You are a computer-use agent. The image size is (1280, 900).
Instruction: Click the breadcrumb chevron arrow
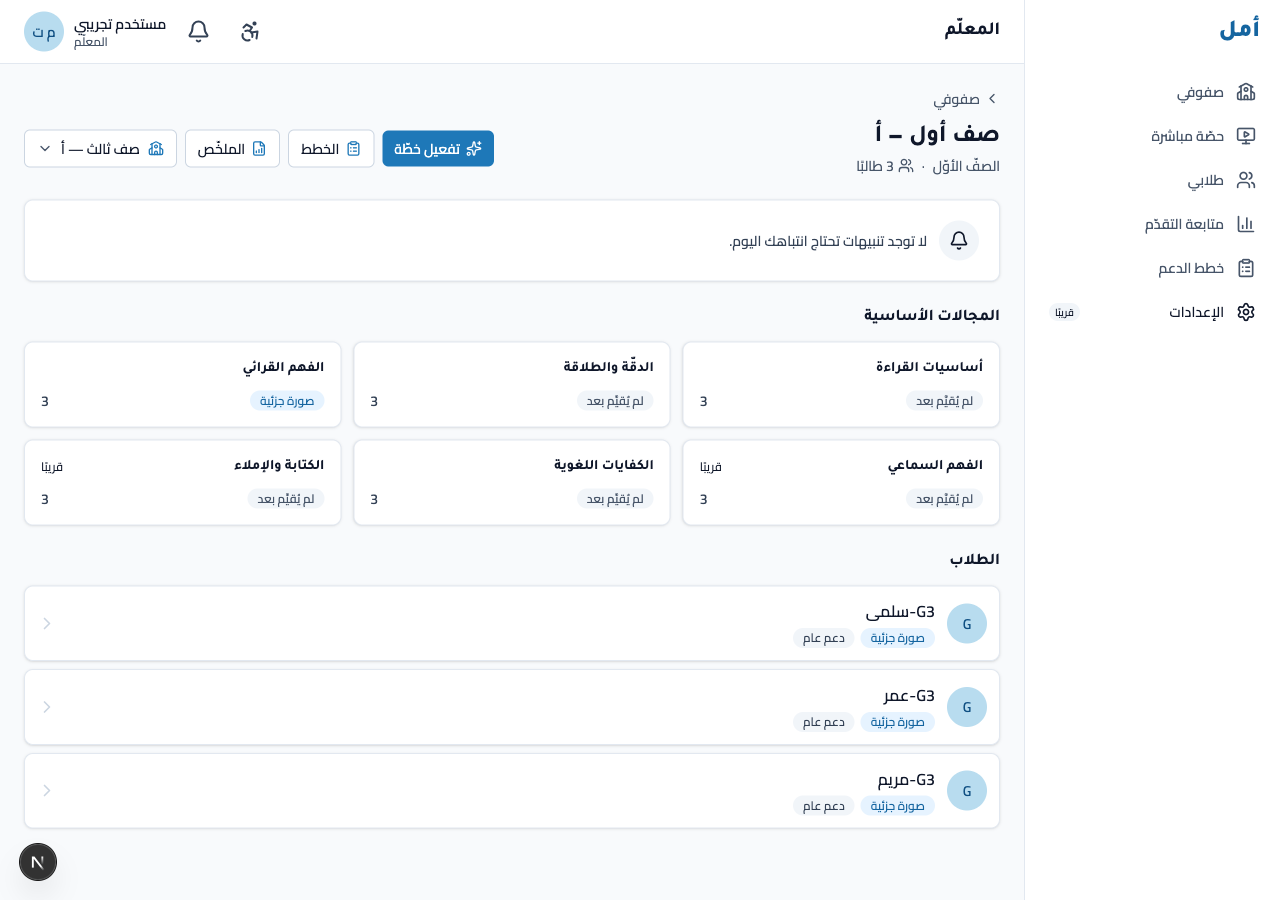[992, 98]
